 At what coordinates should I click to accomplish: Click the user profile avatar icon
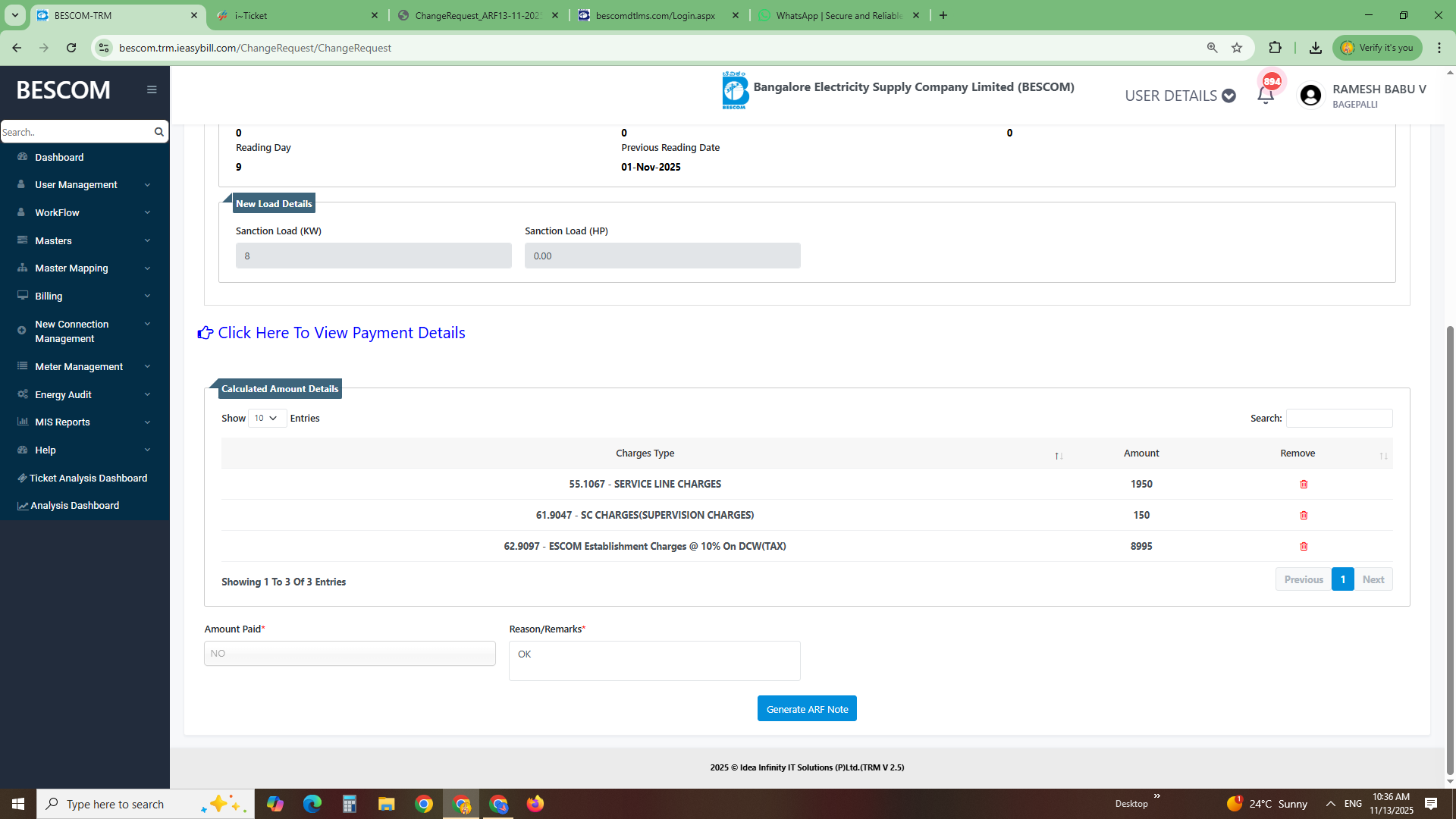1310,96
